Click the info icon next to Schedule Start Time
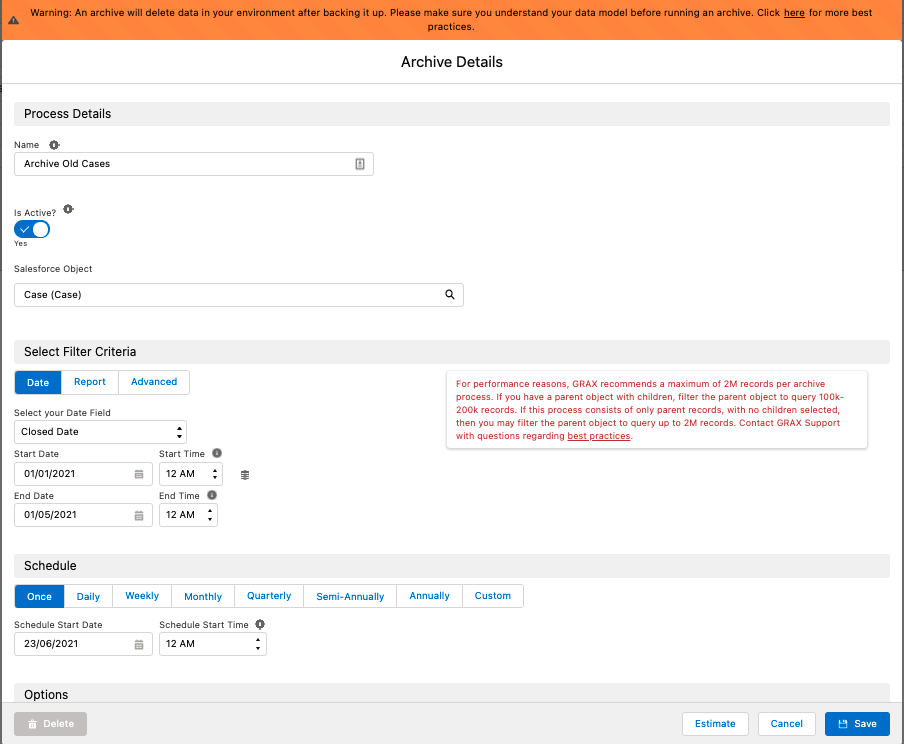The width and height of the screenshot is (904, 744). pos(260,624)
